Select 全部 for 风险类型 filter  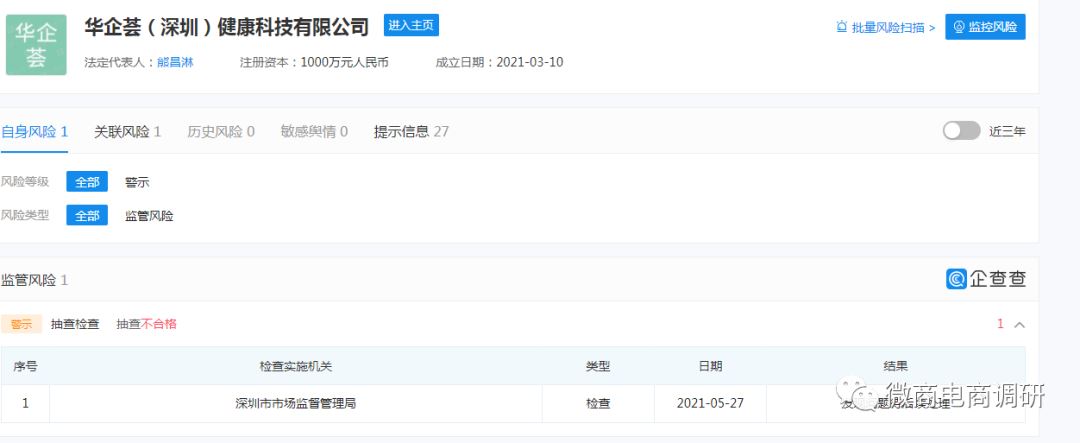87,216
